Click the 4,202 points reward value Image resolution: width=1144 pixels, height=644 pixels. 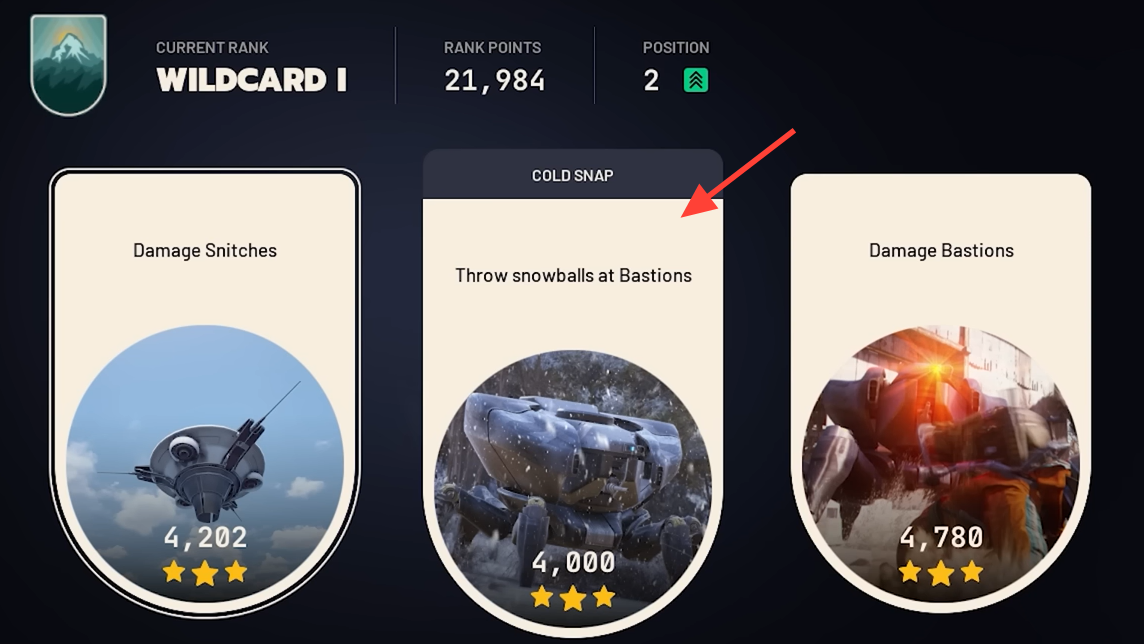pyautogui.click(x=205, y=538)
